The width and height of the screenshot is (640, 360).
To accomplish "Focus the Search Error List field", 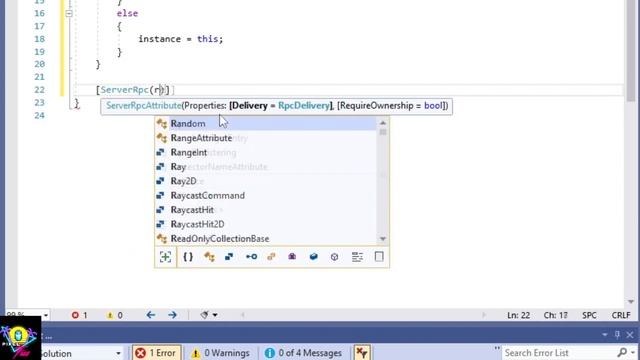I will [559, 353].
